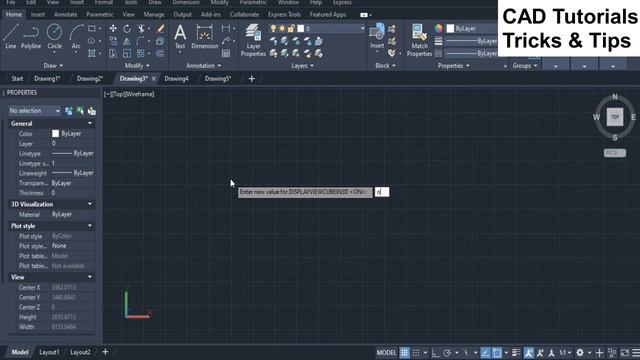The width and height of the screenshot is (640, 360).
Task: Open the Parametric ribbon tab
Action: pos(100,15)
